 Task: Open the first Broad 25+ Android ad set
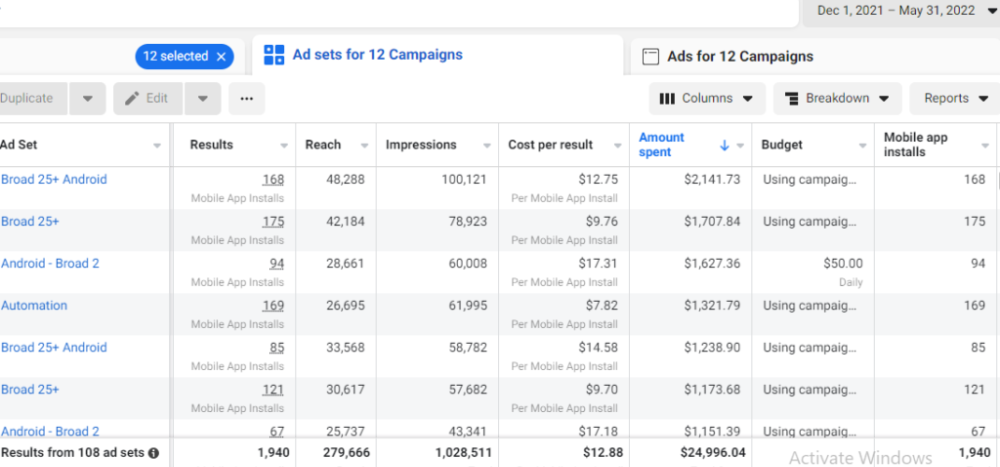coord(54,179)
